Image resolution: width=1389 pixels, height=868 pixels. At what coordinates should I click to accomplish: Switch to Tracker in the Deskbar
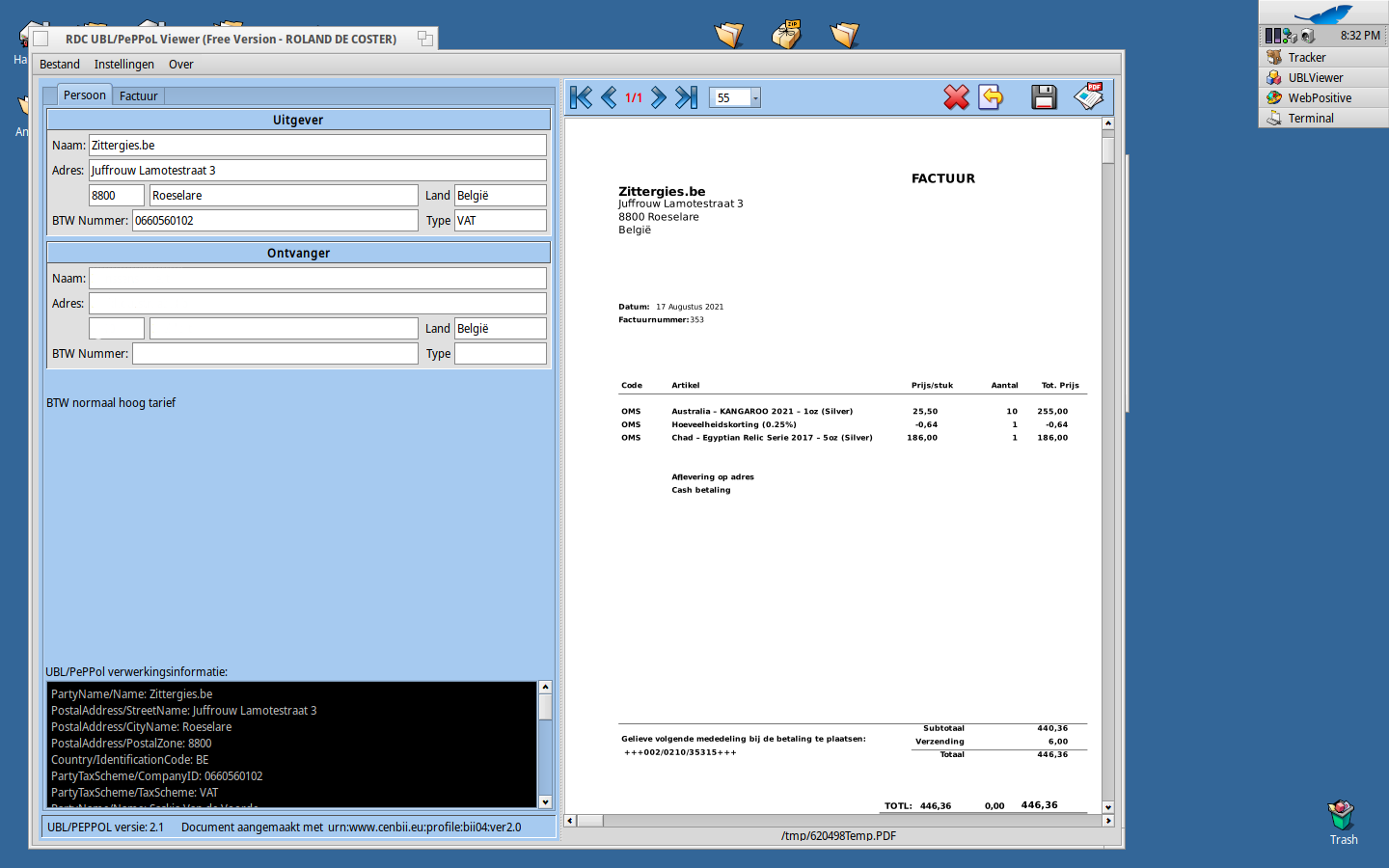point(1323,58)
